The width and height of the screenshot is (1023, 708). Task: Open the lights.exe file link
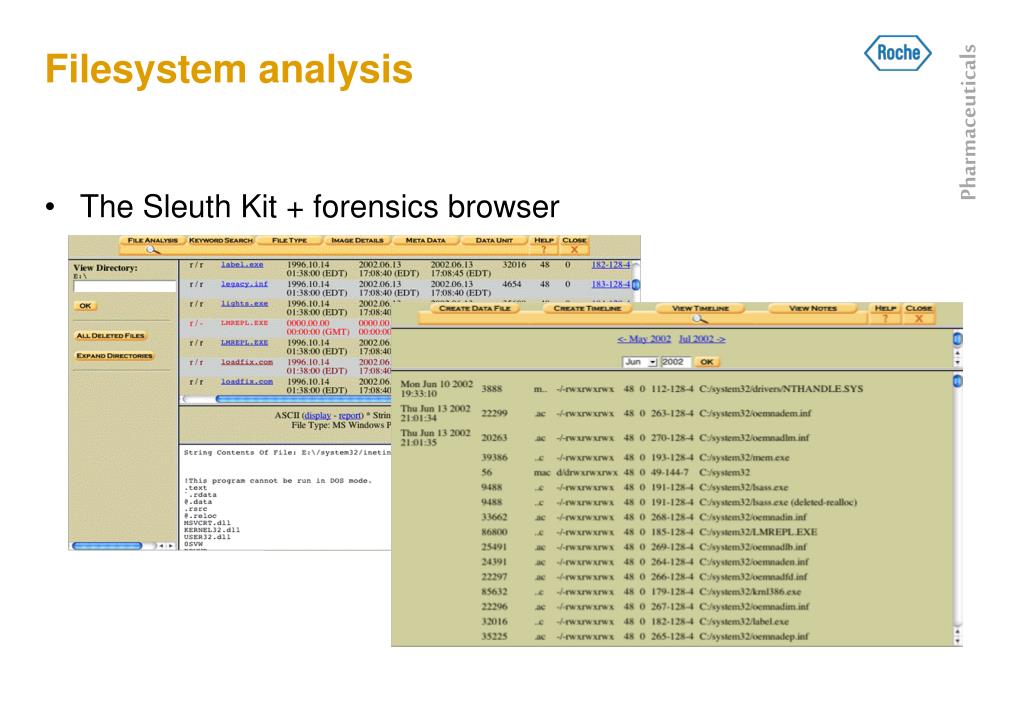(244, 303)
